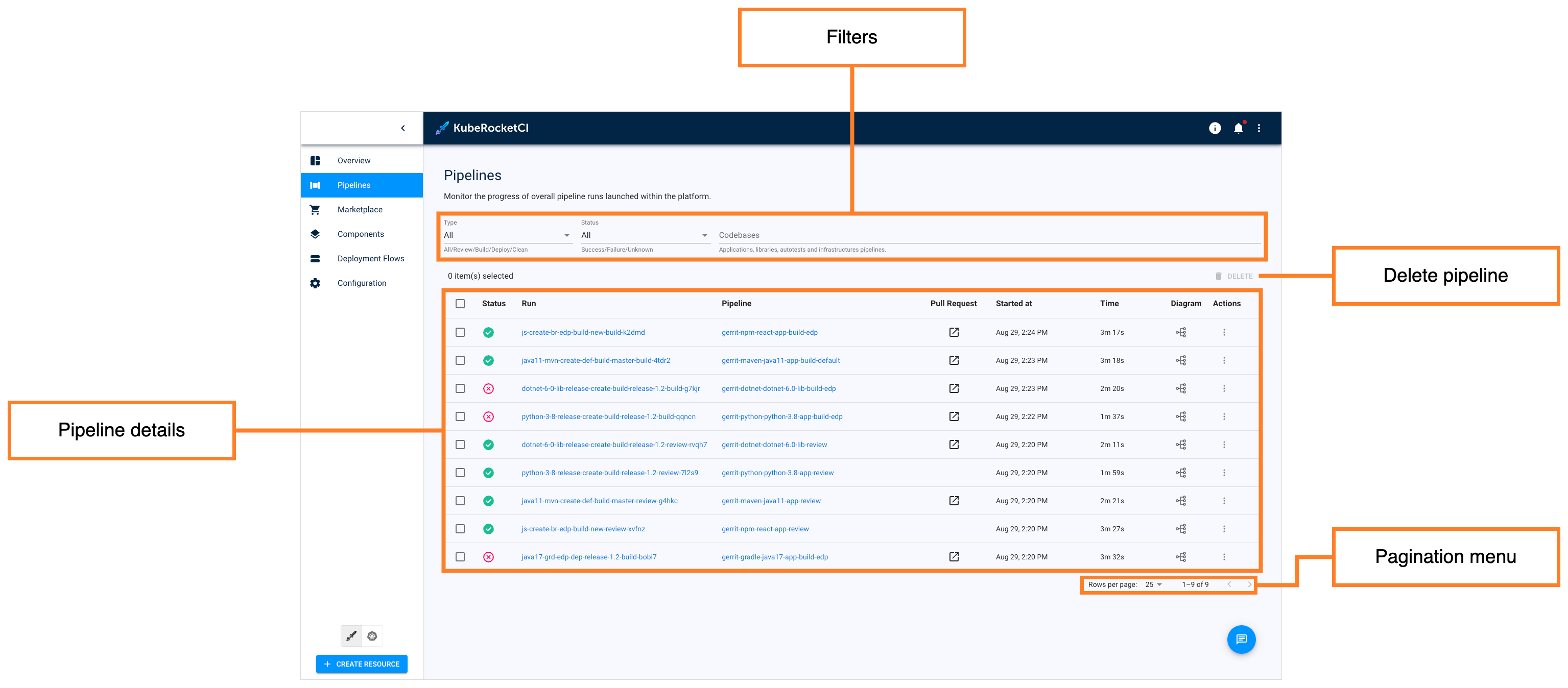Image resolution: width=1568 pixels, height=688 pixels.
Task: Expand the Status filter dropdown
Action: pos(645,235)
